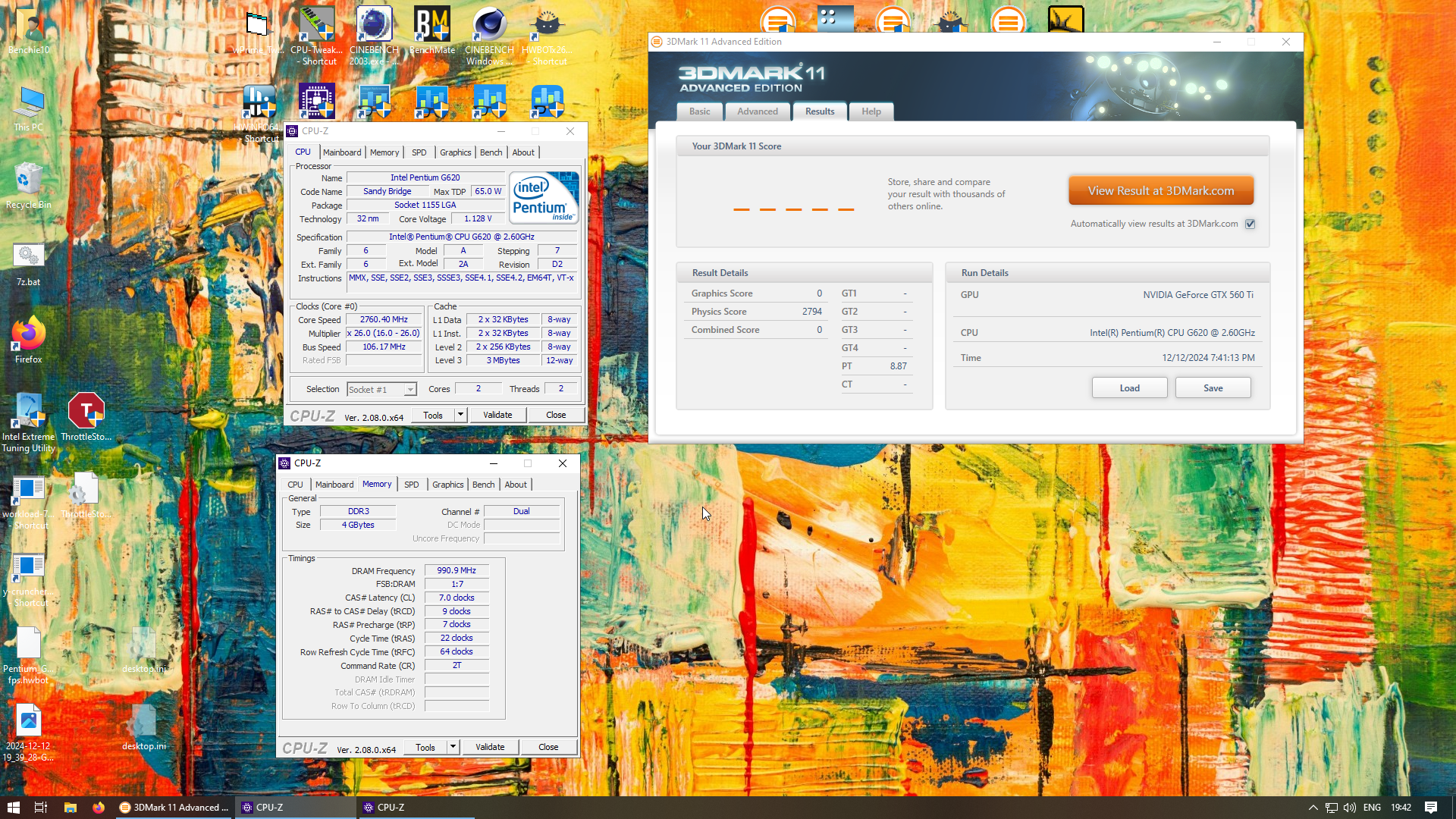Launch the CPU-Tweaker shortcut icon

317,36
